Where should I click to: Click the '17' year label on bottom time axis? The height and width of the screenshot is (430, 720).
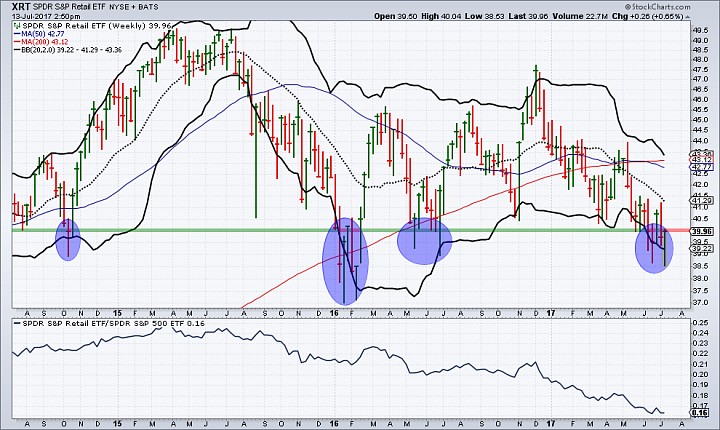(551, 423)
